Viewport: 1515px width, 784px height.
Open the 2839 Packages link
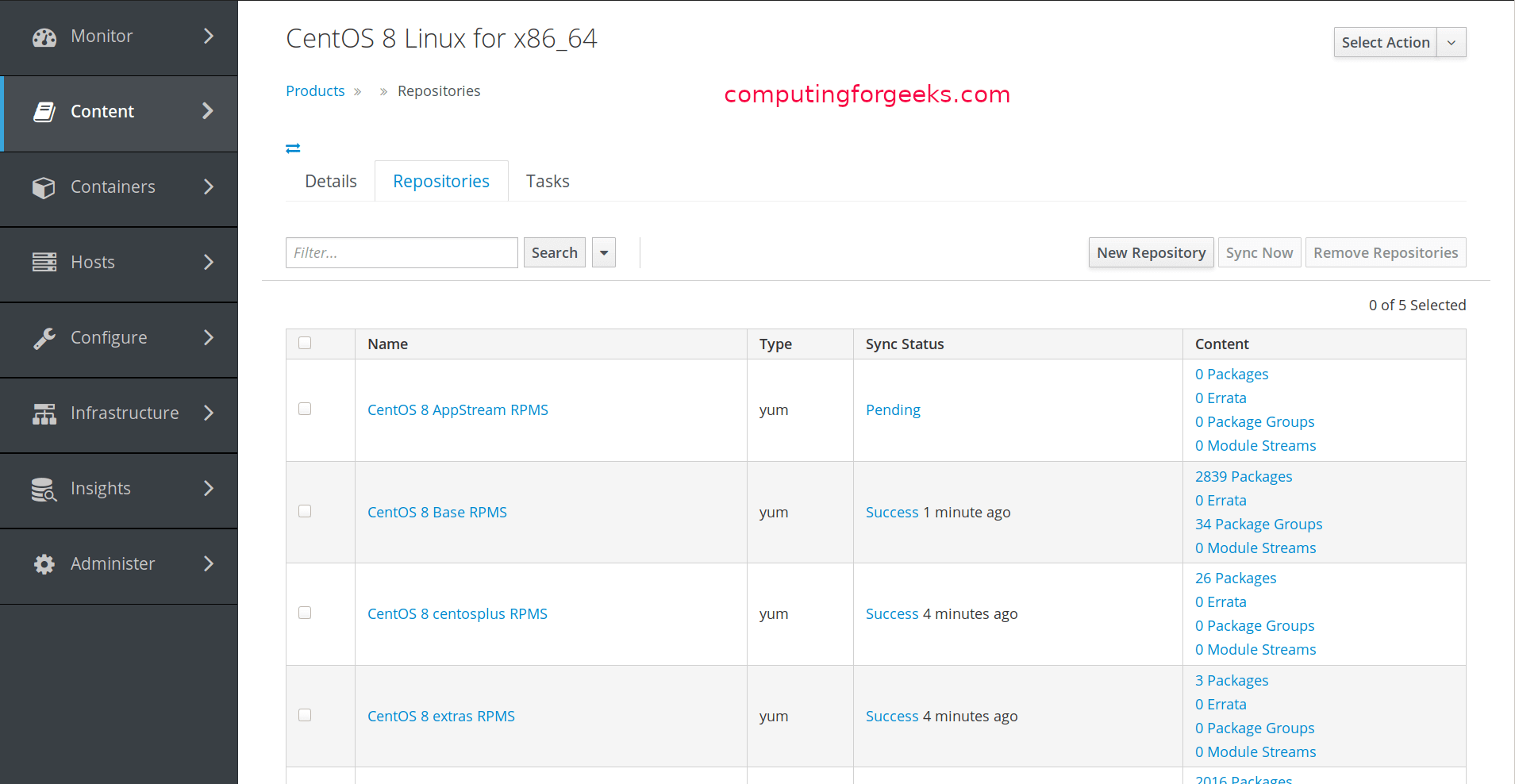click(x=1244, y=477)
